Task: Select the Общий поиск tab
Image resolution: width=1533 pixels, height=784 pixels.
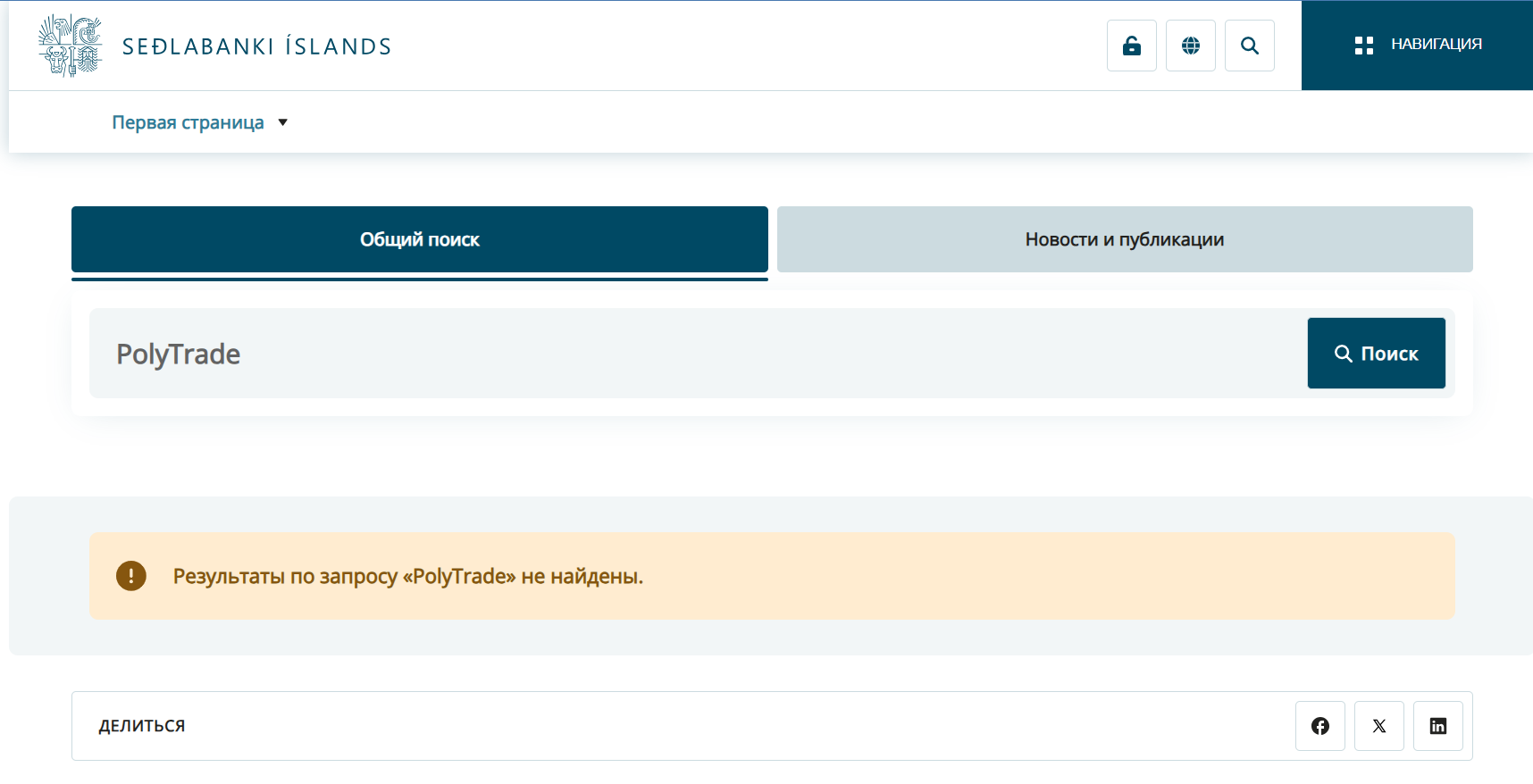Action: pos(420,239)
